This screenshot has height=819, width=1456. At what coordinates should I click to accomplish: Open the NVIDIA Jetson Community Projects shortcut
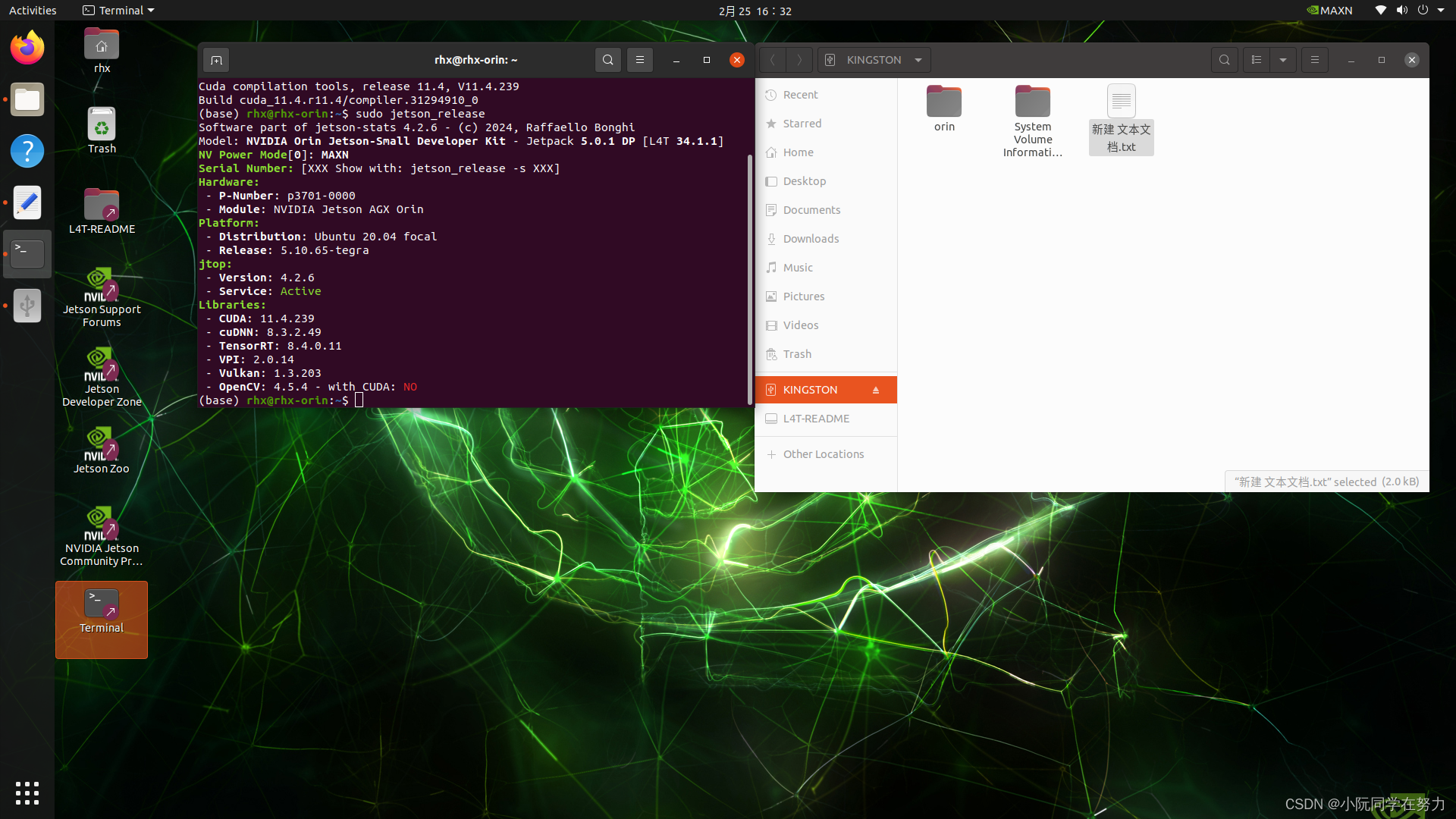click(x=101, y=535)
